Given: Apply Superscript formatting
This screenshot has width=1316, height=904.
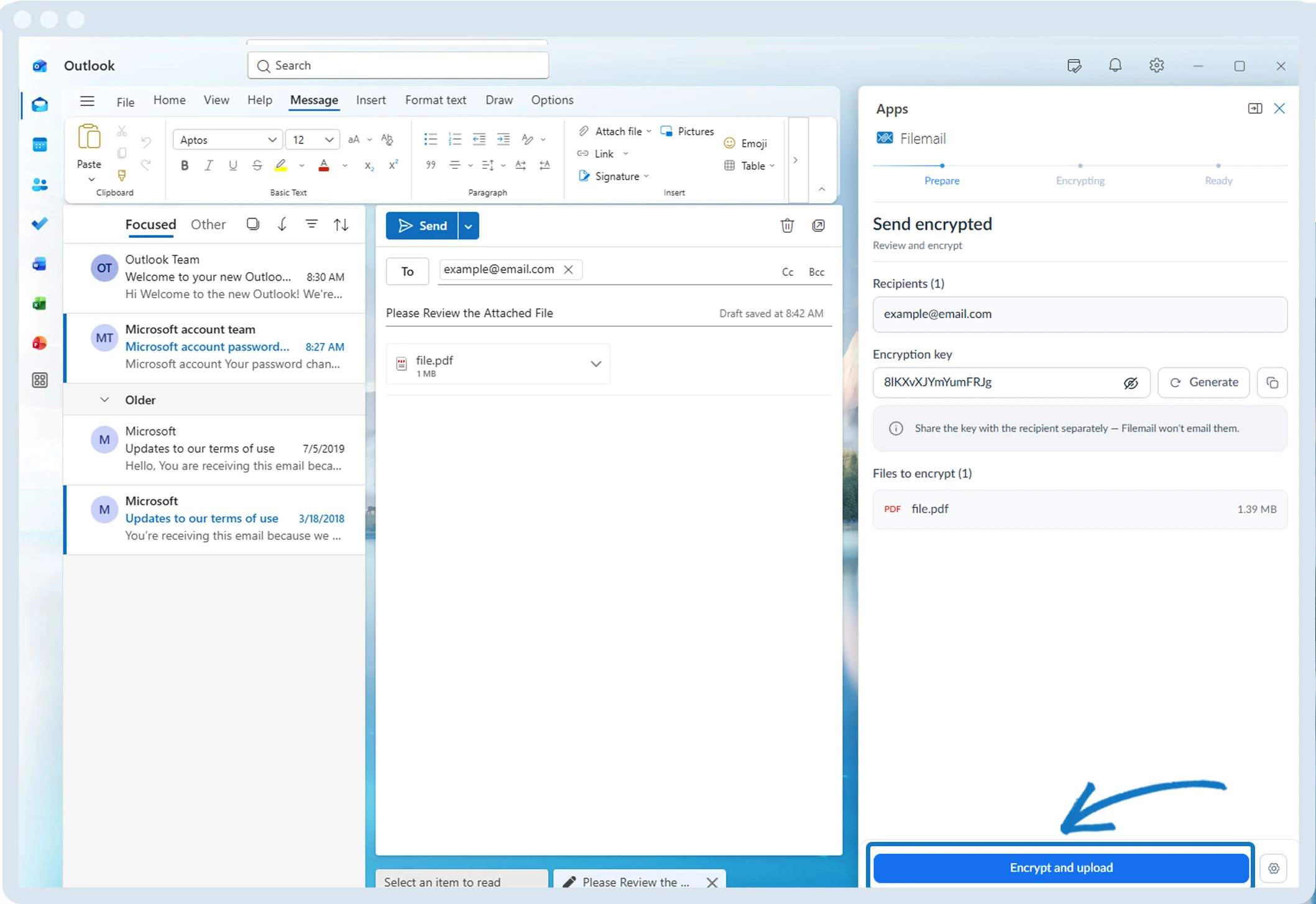Looking at the screenshot, I should 393,165.
